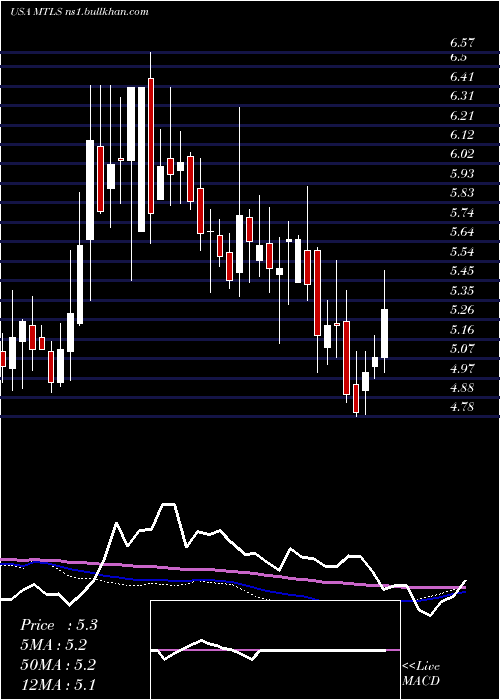The width and height of the screenshot is (500, 700).
Task: Click the <<Live MACD label
Action: pyautogui.click(x=421, y=674)
